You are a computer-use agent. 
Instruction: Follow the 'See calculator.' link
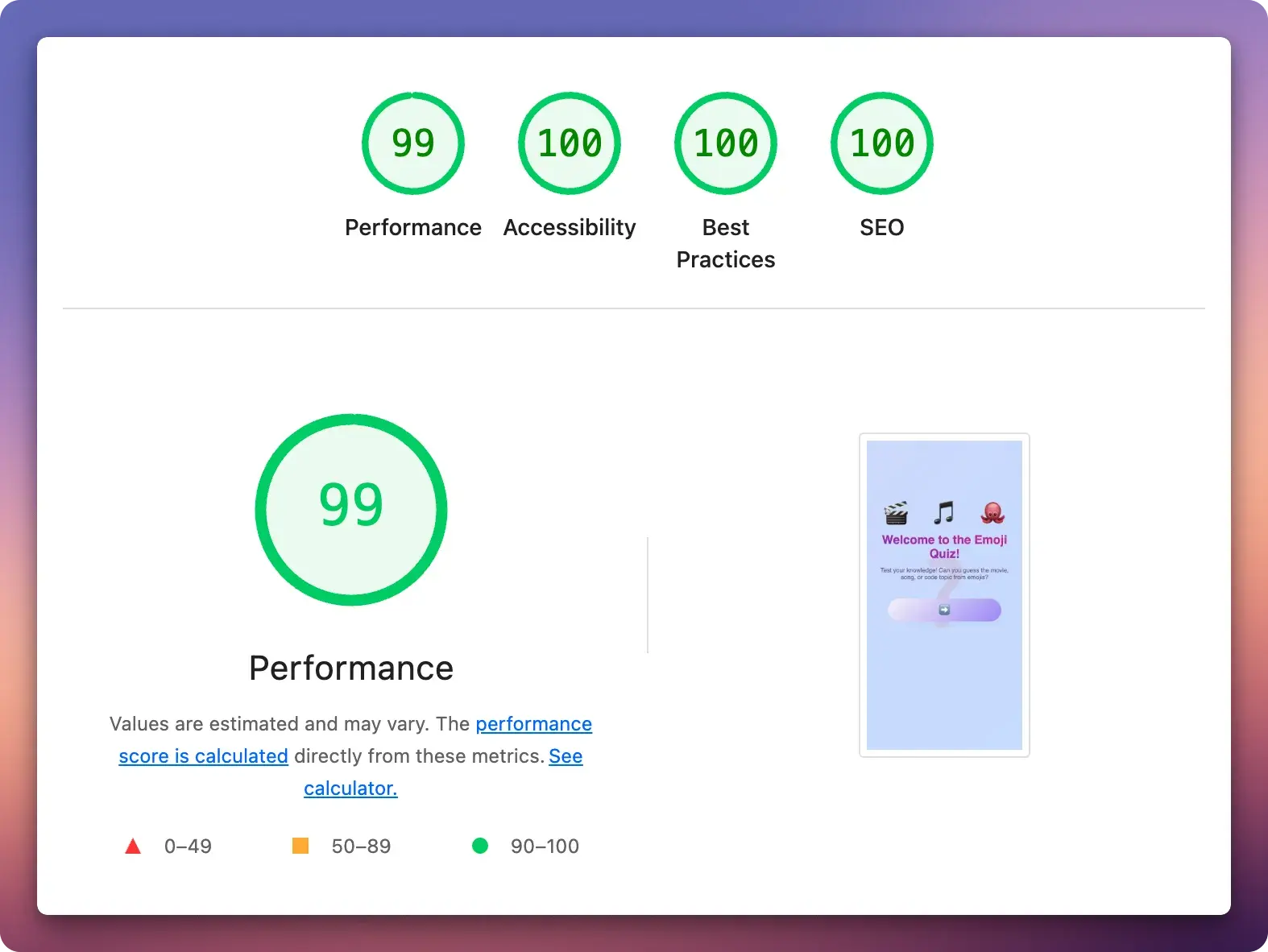pos(350,789)
